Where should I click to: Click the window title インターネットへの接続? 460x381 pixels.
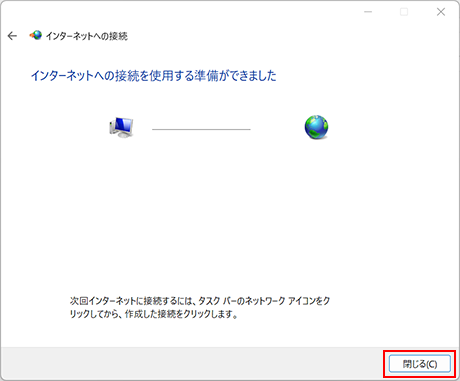click(x=87, y=36)
